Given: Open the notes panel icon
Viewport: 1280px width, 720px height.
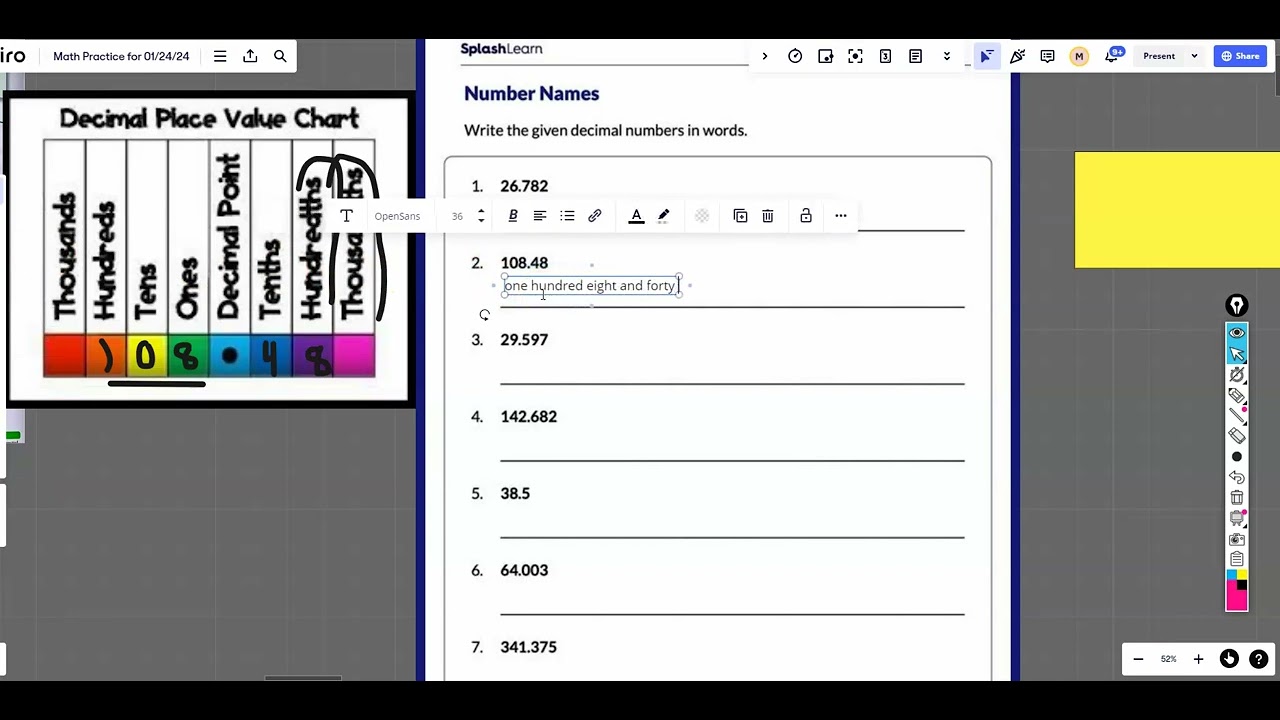Looking at the screenshot, I should (x=915, y=56).
